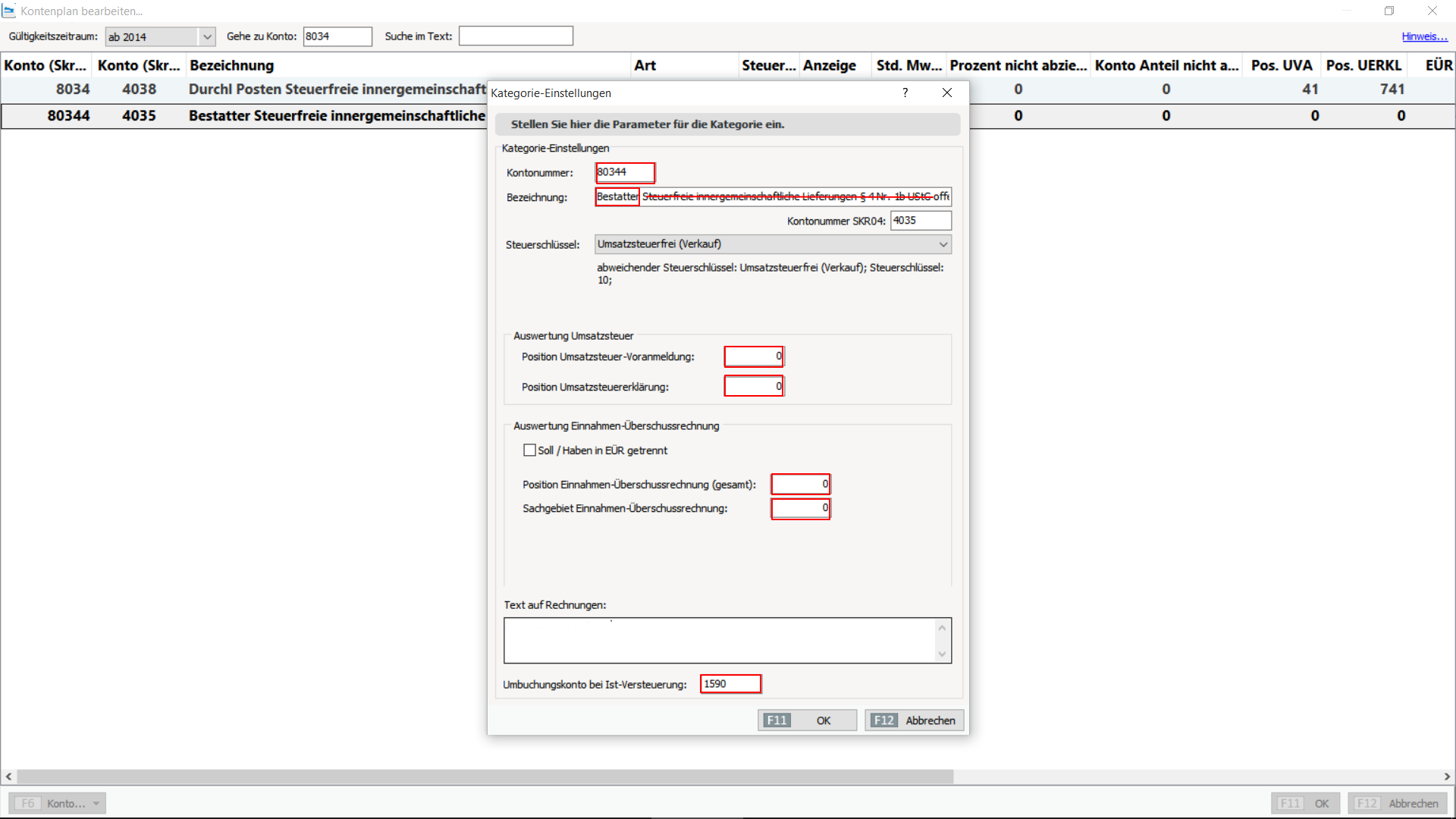
Task: Focus the Gehe zu Konto field
Action: [337, 36]
